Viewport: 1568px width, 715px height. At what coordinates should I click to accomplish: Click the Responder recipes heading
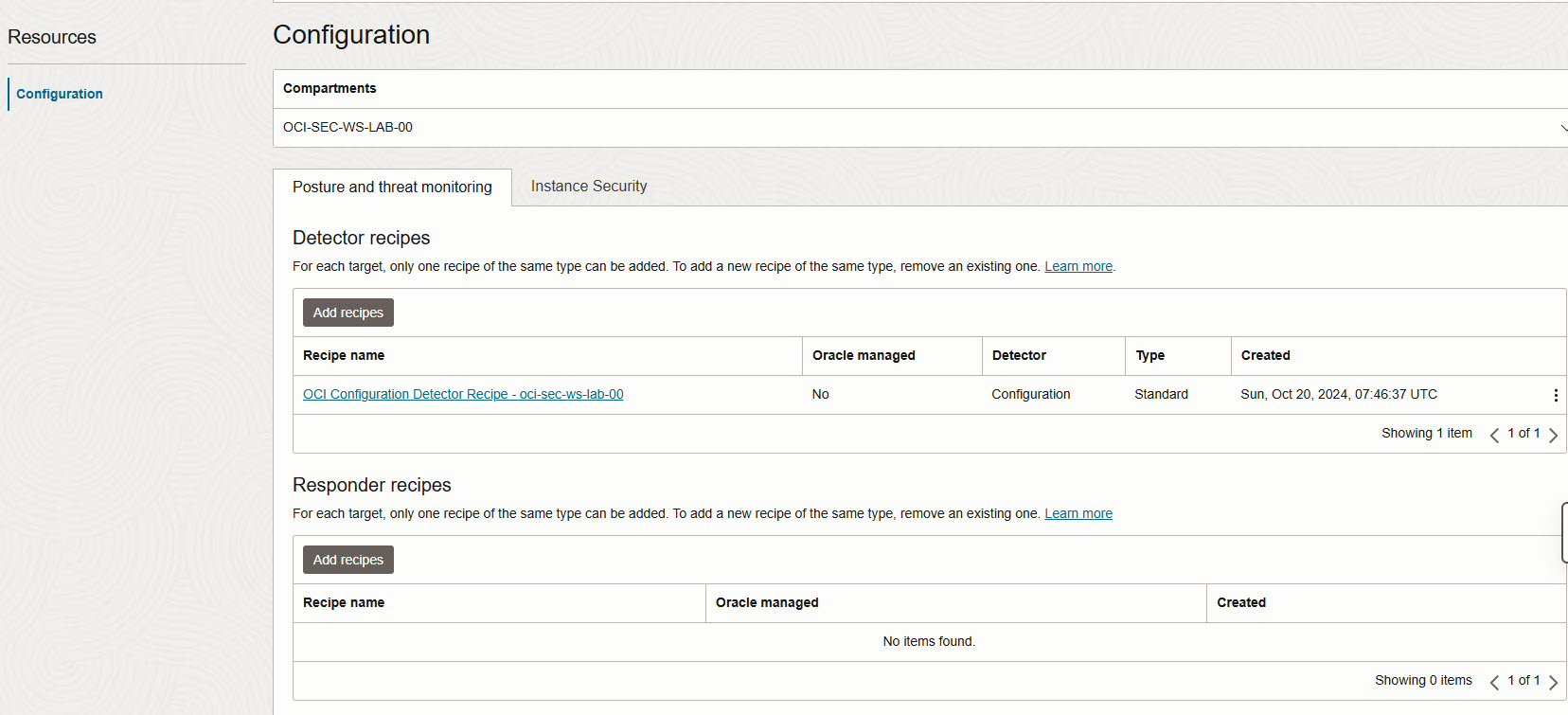coord(371,485)
